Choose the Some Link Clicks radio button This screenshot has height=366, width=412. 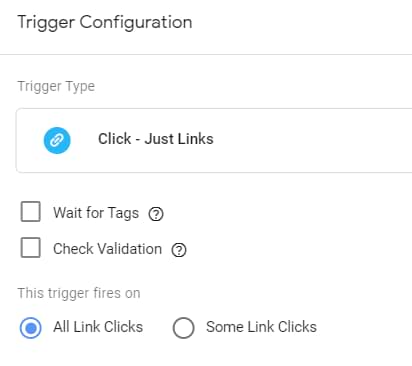pos(183,328)
